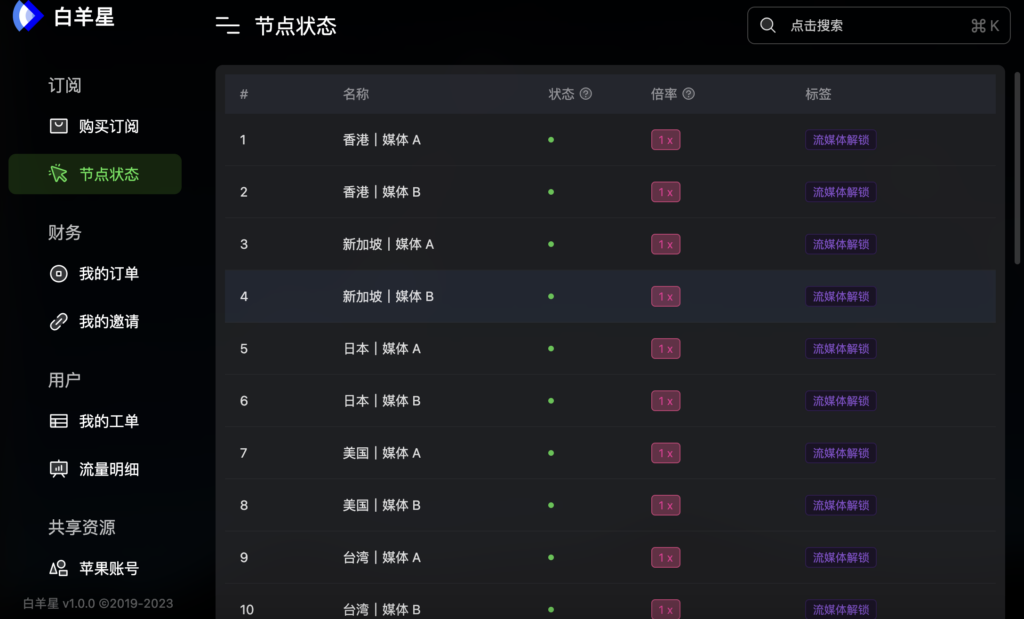Viewport: 1024px width, 619px height.
Task: Click the 白羊星 logo icon
Action: [28, 16]
